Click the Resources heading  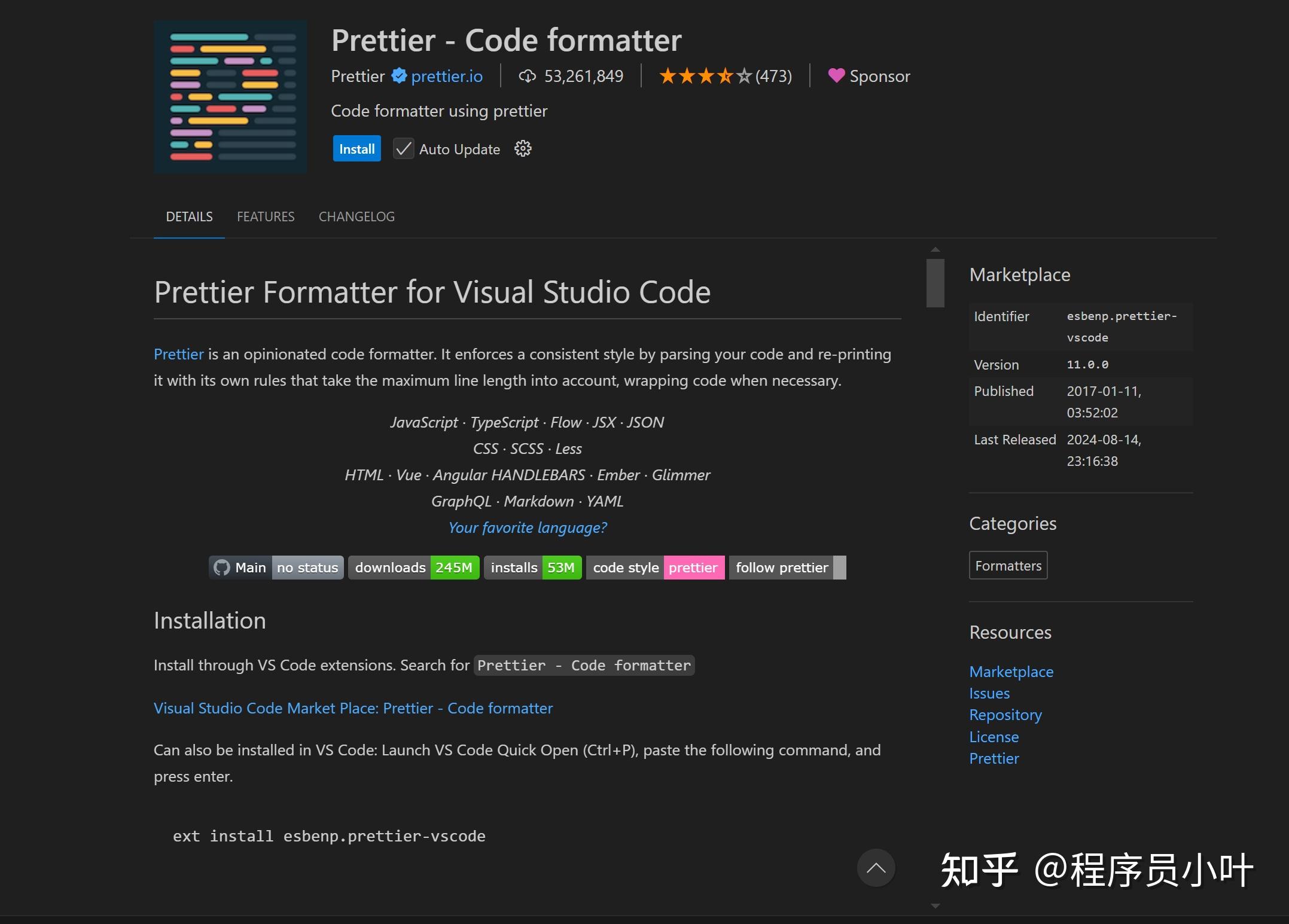coord(1010,632)
